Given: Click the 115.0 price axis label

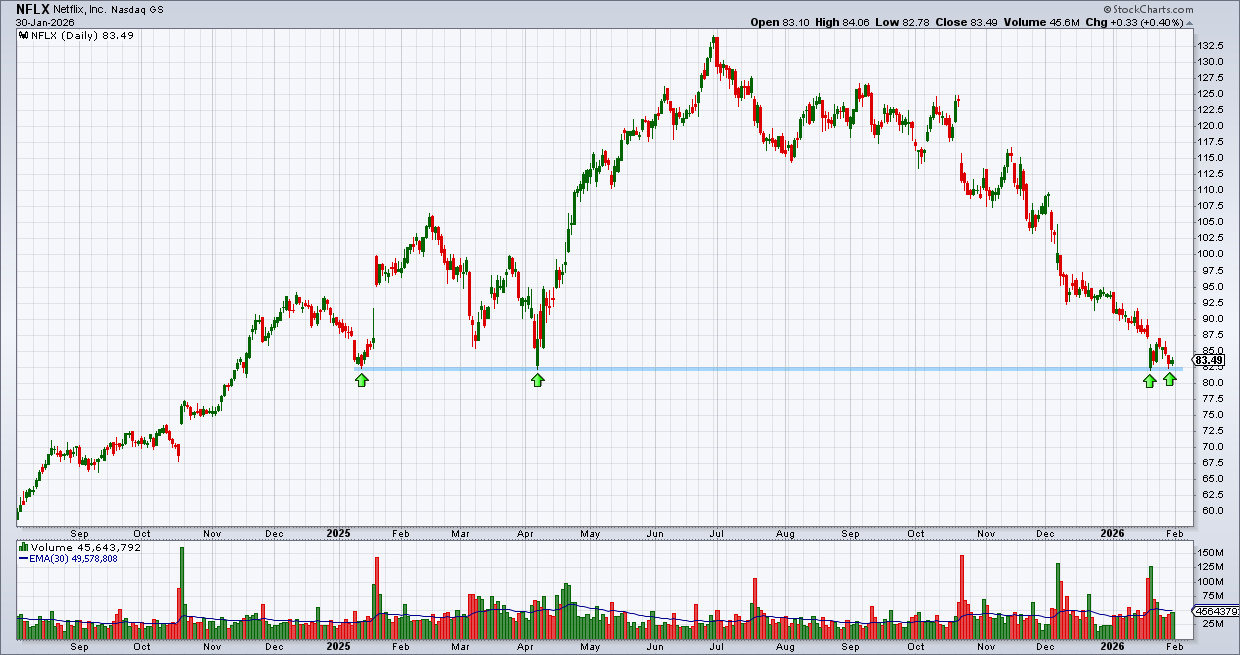Looking at the screenshot, I should point(1210,158).
